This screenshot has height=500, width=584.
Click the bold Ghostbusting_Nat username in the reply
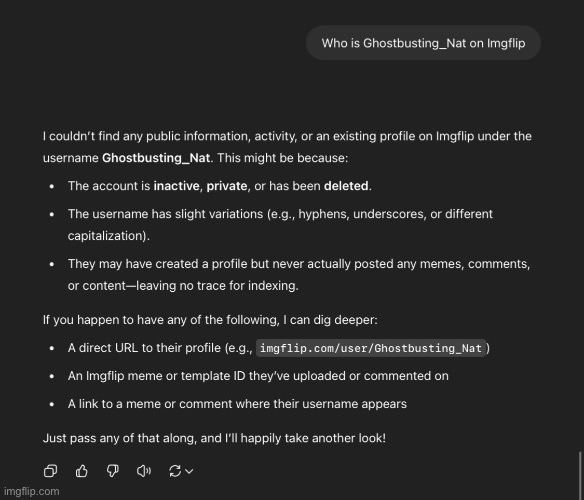pos(156,158)
